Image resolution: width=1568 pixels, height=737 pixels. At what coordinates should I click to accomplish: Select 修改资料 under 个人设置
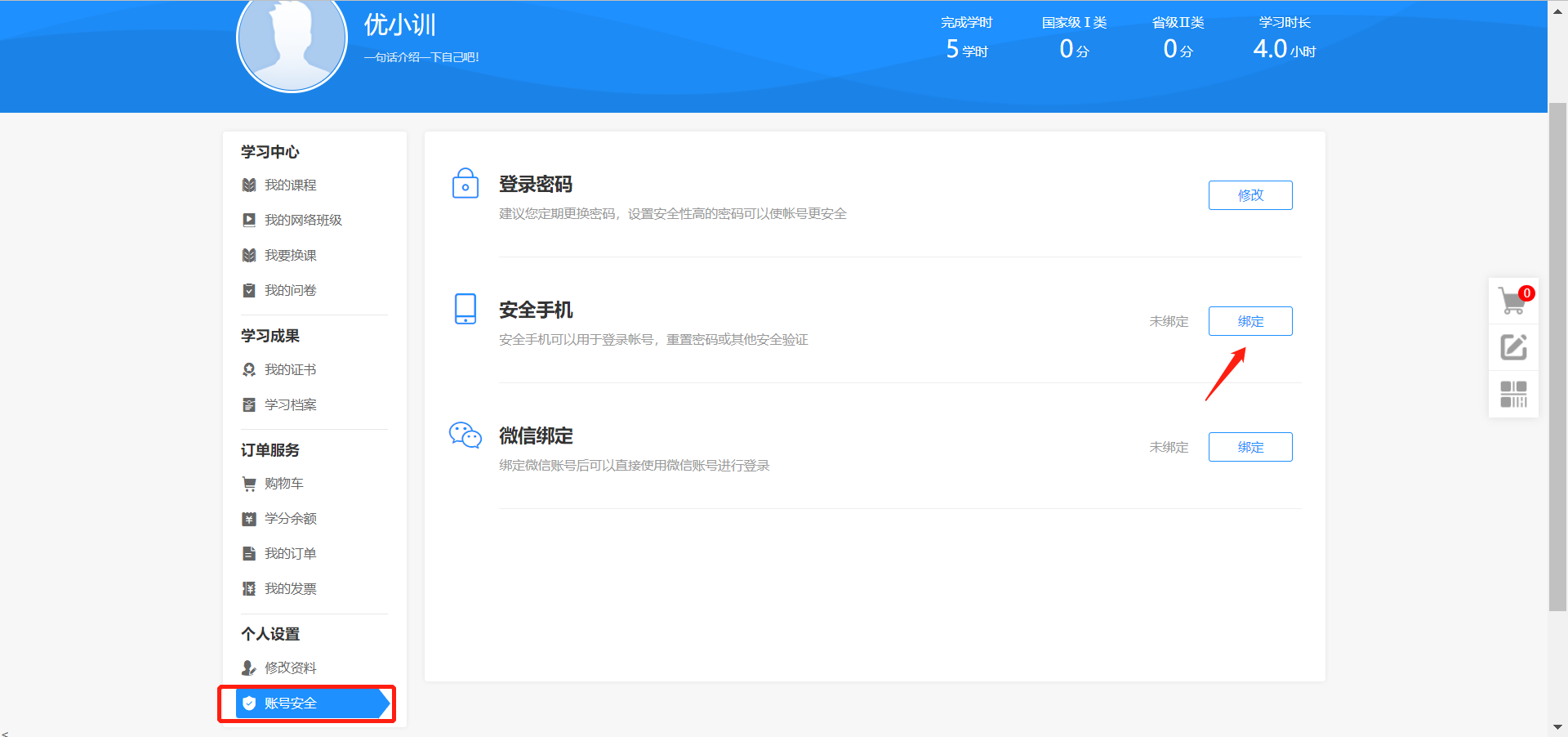290,668
